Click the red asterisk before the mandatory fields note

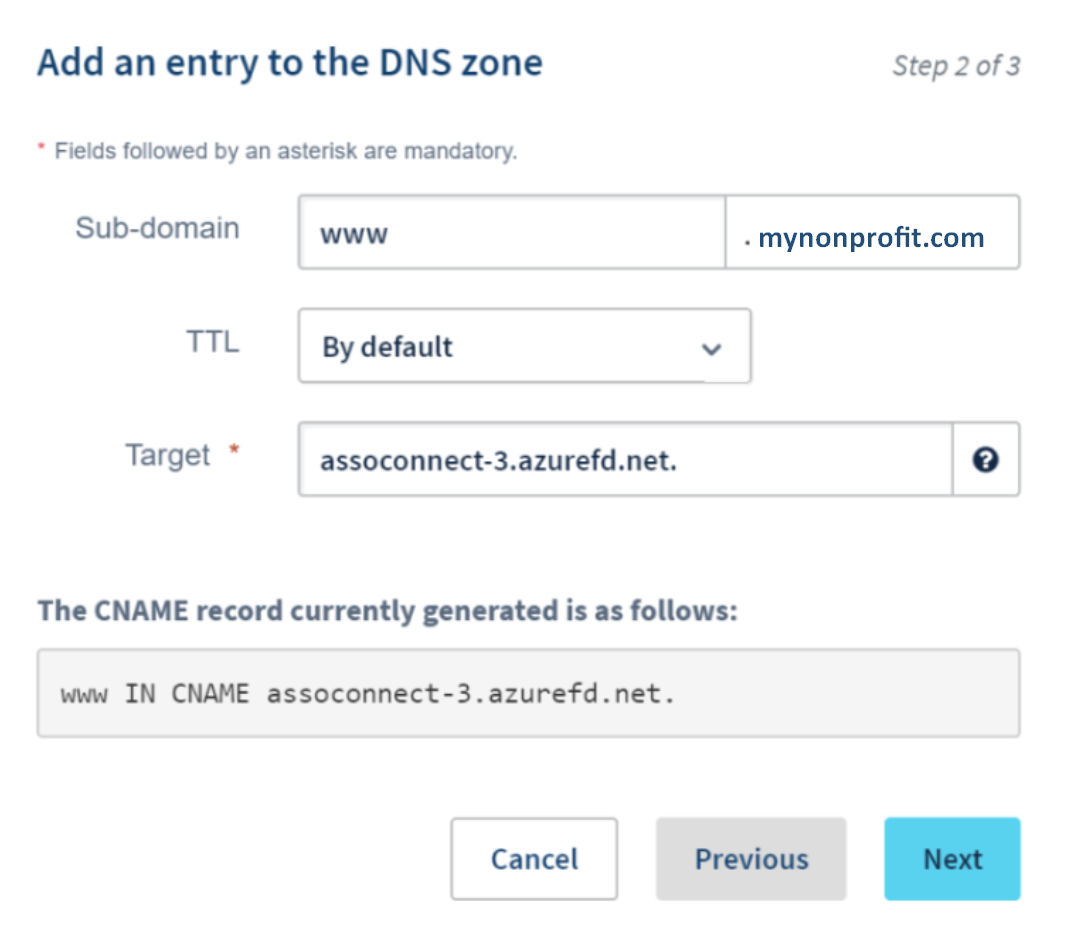click(42, 149)
